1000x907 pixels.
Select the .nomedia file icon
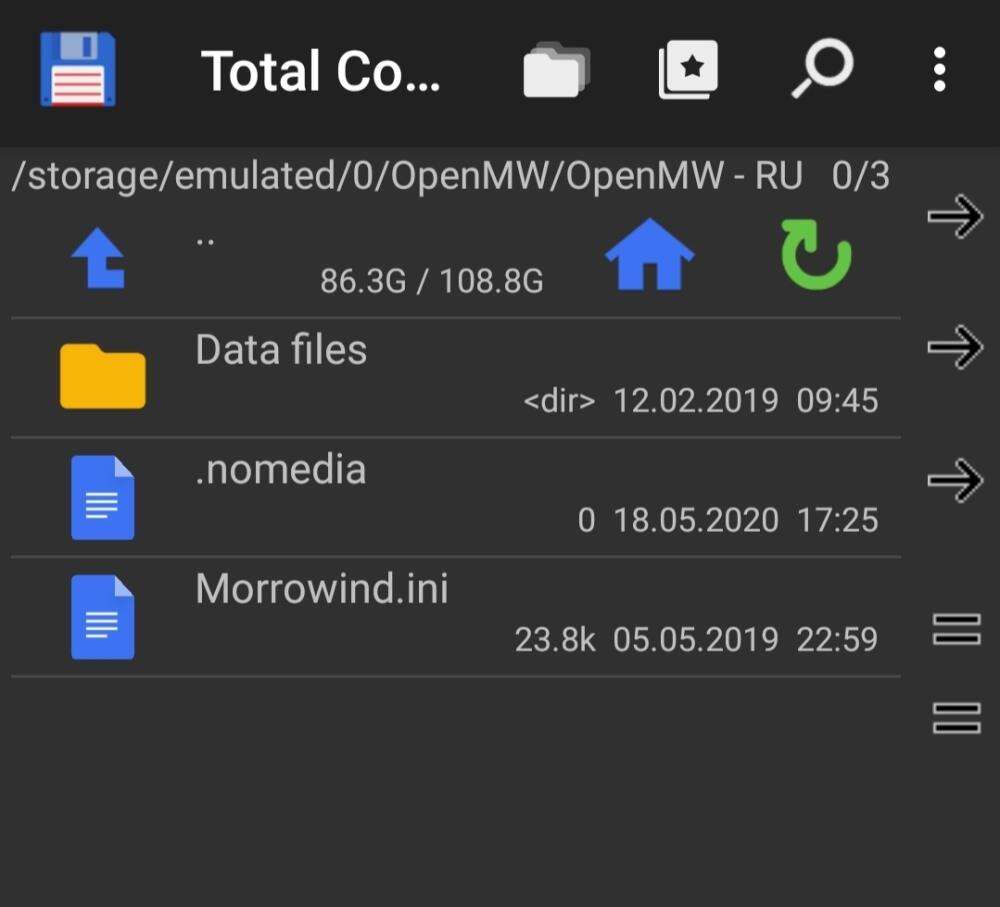tap(103, 498)
